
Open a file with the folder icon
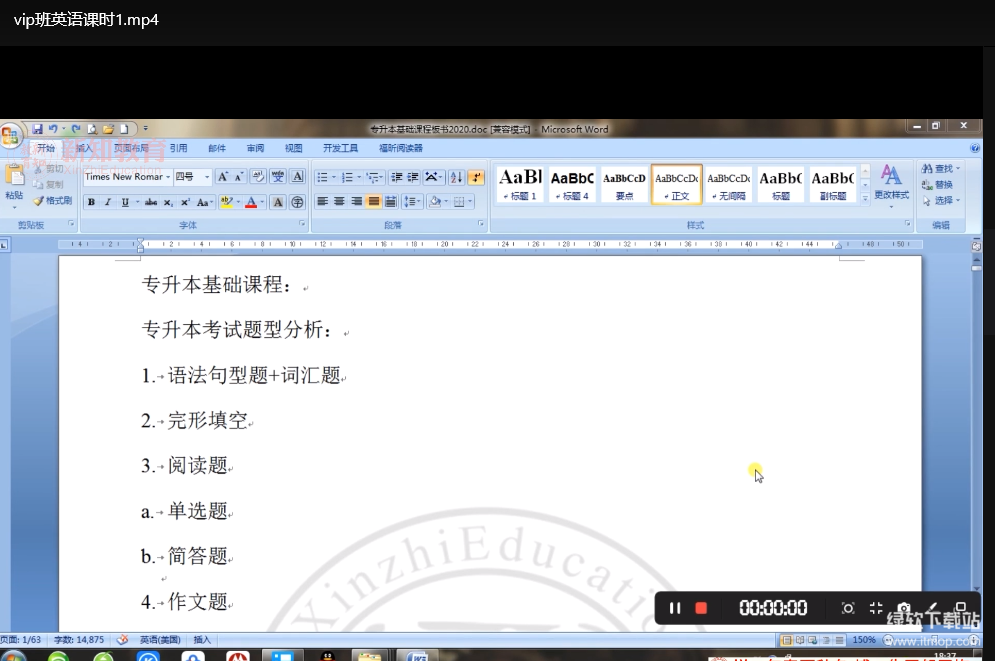[x=109, y=129]
